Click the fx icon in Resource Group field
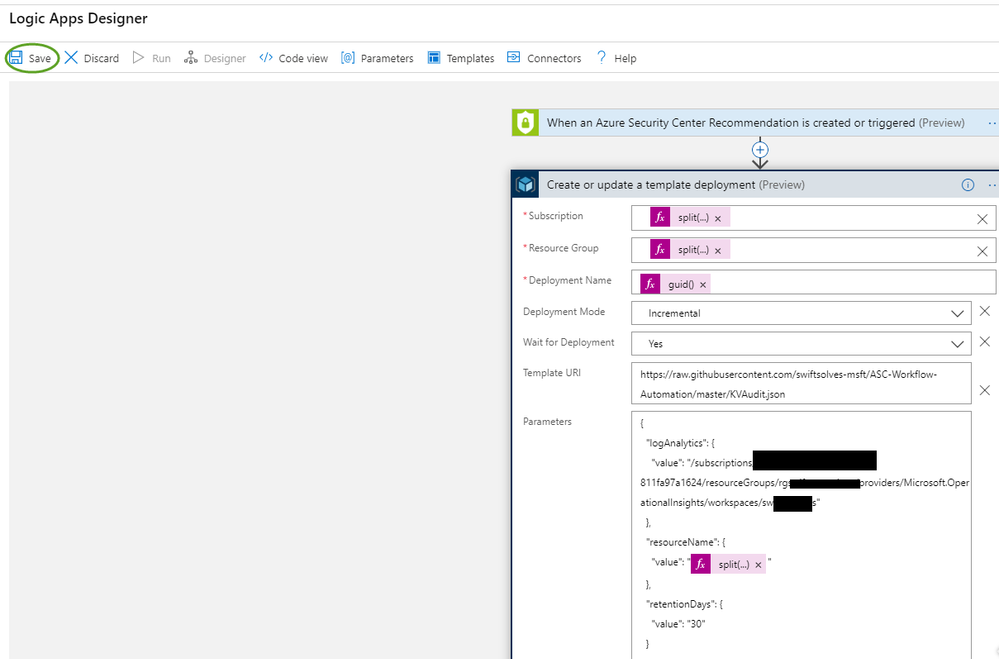 [x=660, y=250]
